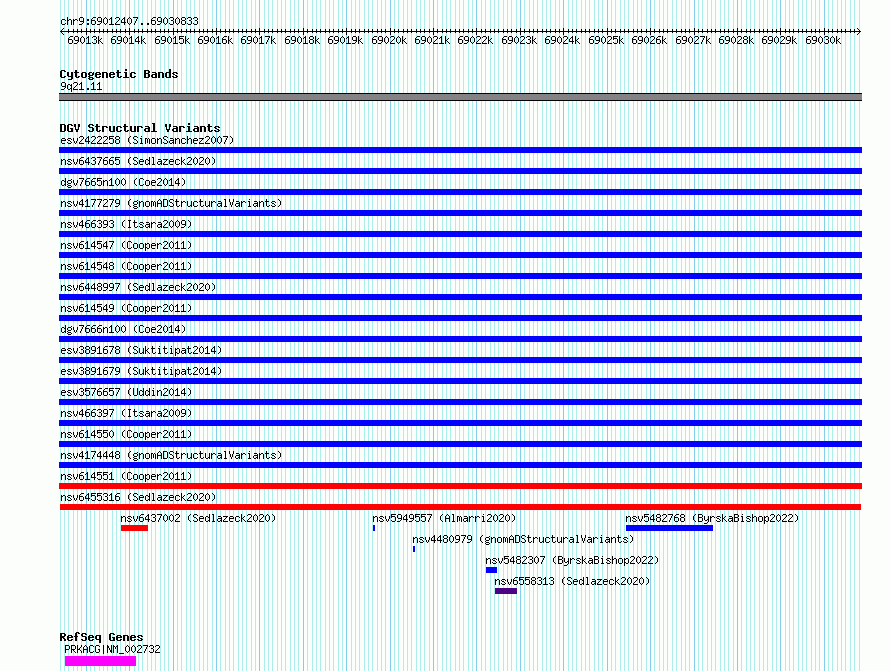Select the esv3891679 (Suktitipat2014) label
This screenshot has height=671, width=890.
[x=141, y=371]
